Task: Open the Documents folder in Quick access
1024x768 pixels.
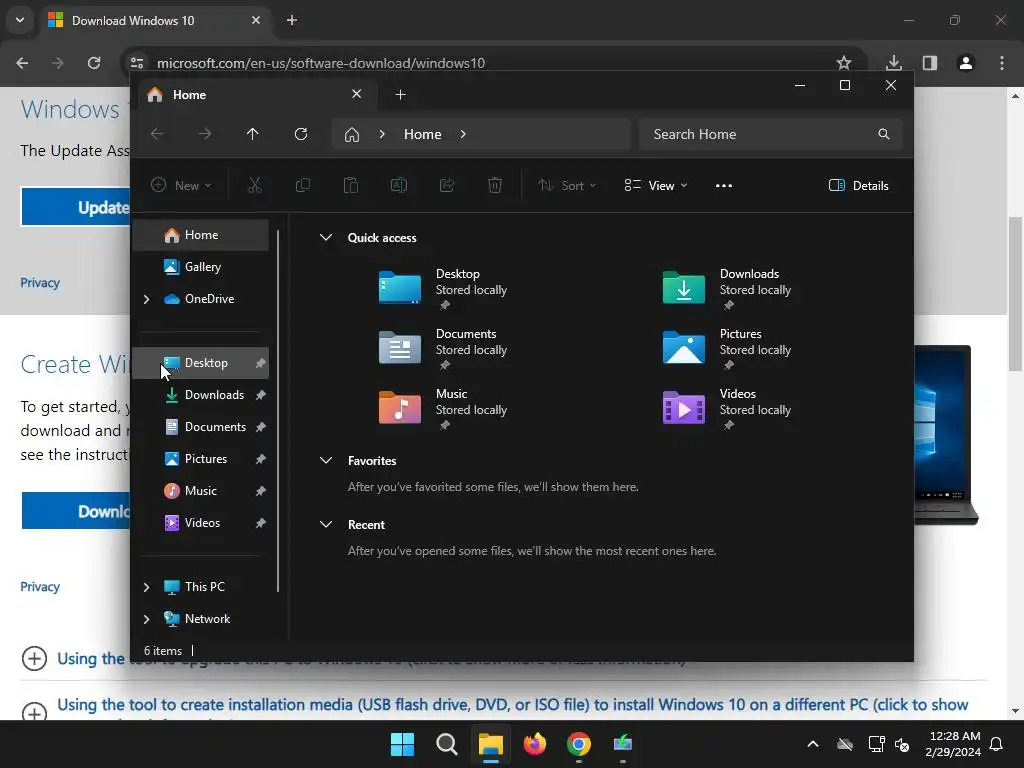Action: (x=443, y=349)
